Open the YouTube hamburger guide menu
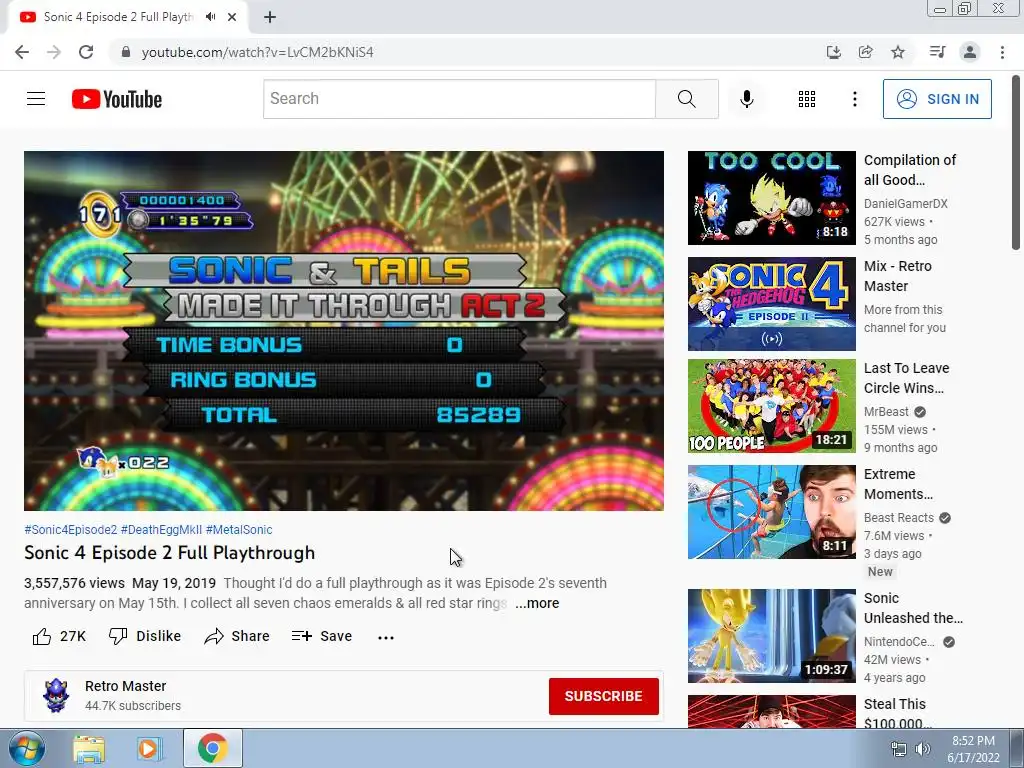The height and width of the screenshot is (768, 1024). (x=36, y=99)
